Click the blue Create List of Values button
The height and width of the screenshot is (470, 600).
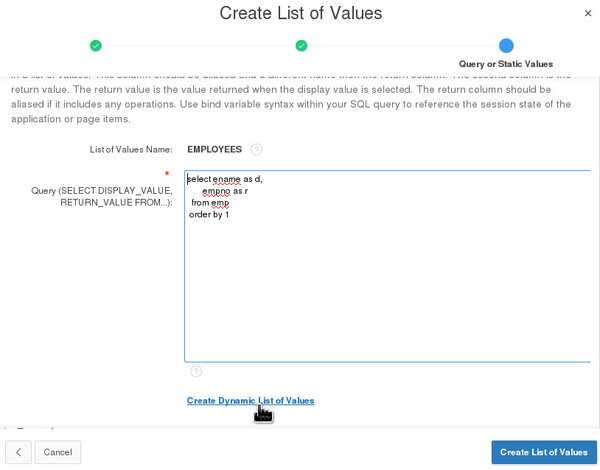[x=543, y=452]
